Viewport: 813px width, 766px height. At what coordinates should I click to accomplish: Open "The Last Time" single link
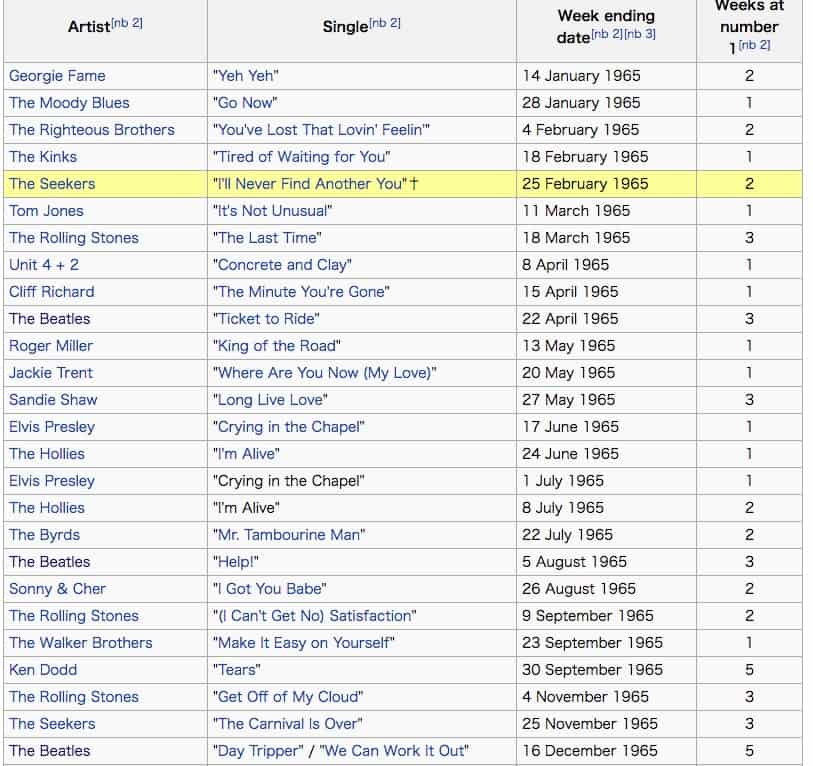[267, 238]
